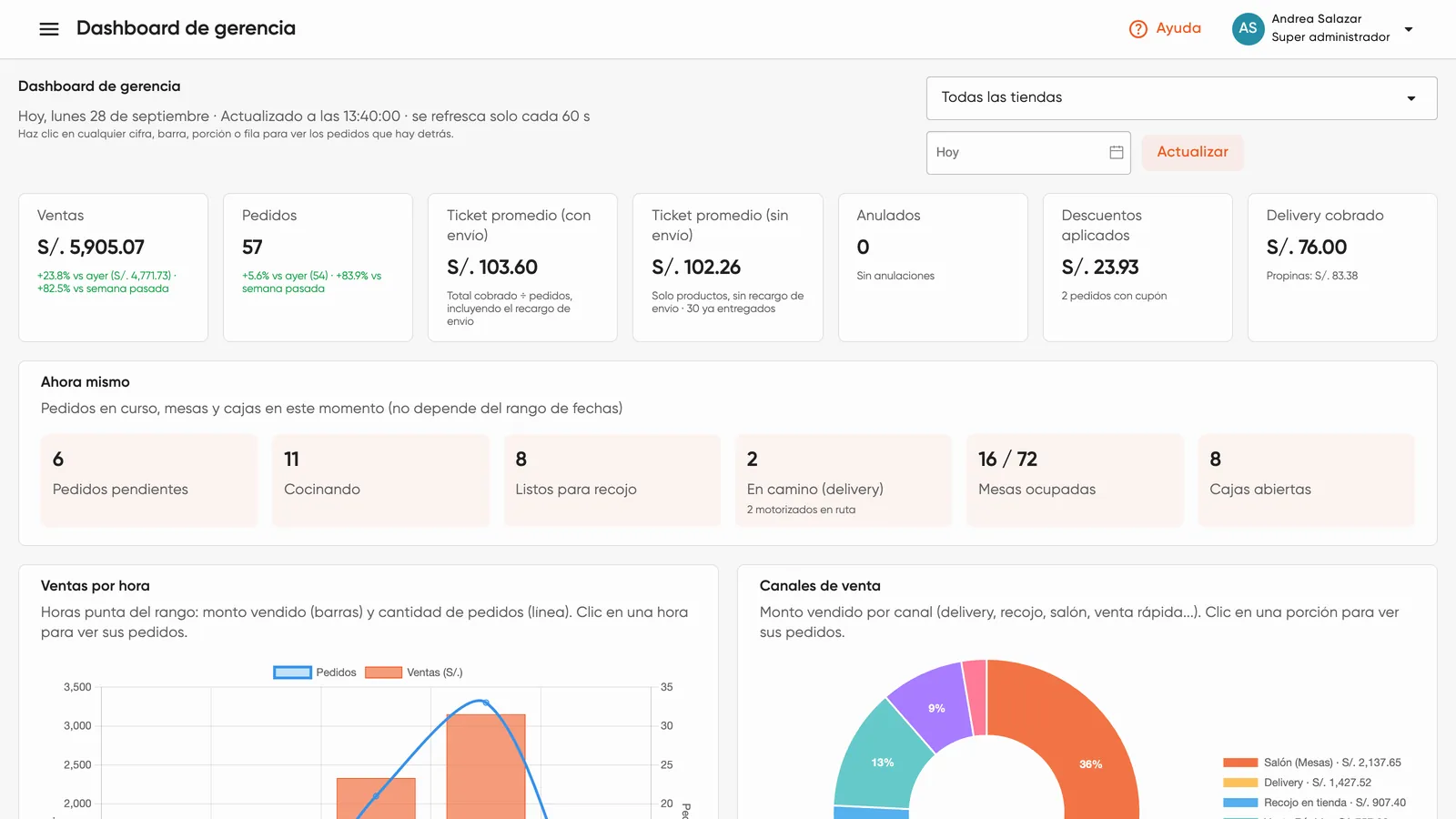Select the Delivery cobrado card
Image resolution: width=1456 pixels, height=819 pixels.
click(1342, 268)
